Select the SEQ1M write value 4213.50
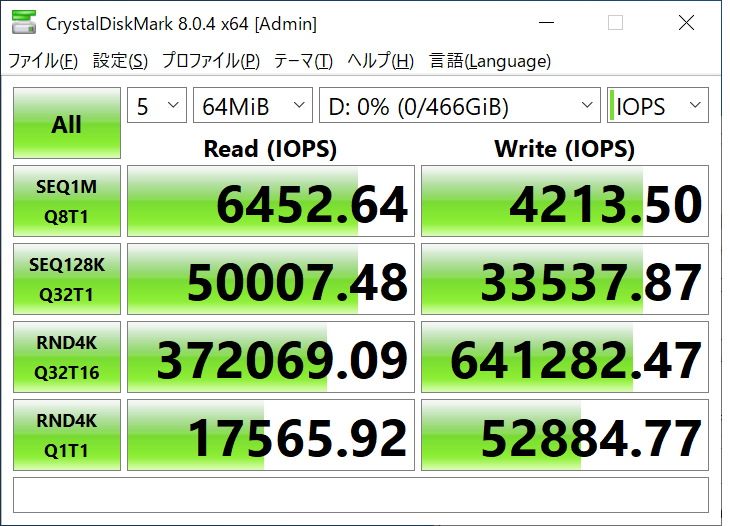The image size is (730, 526). (565, 201)
